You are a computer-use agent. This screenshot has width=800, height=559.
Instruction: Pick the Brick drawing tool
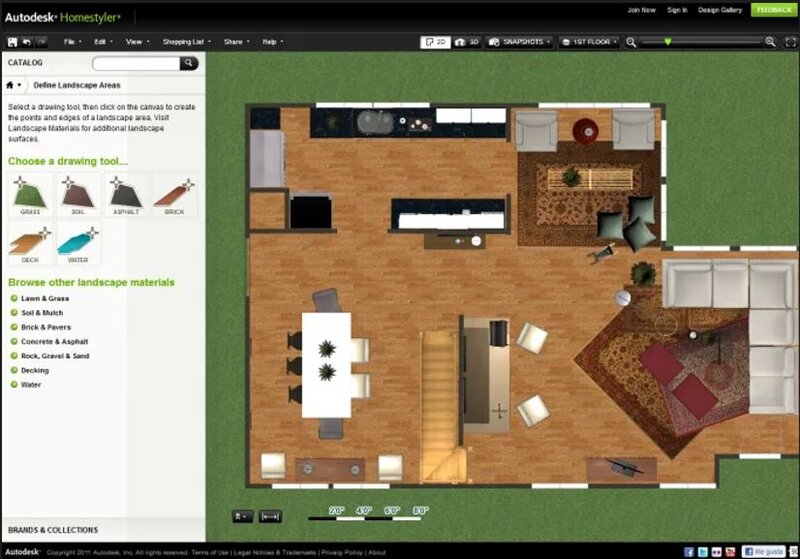(174, 194)
